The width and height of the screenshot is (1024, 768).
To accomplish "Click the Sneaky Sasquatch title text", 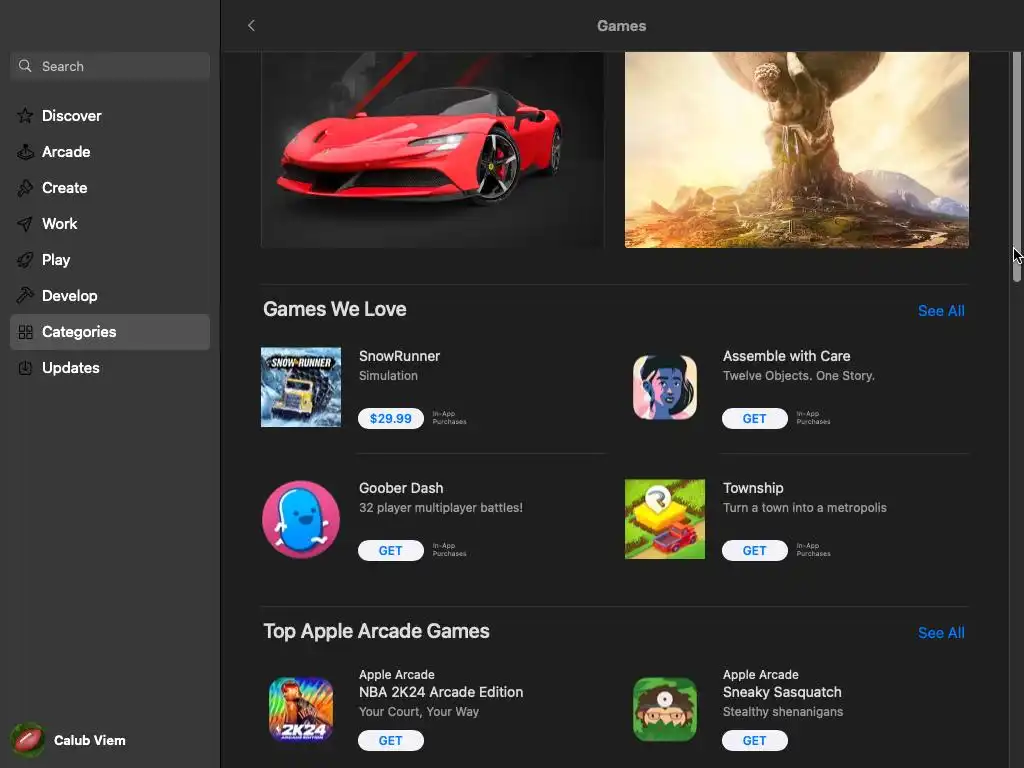I will (x=782, y=692).
